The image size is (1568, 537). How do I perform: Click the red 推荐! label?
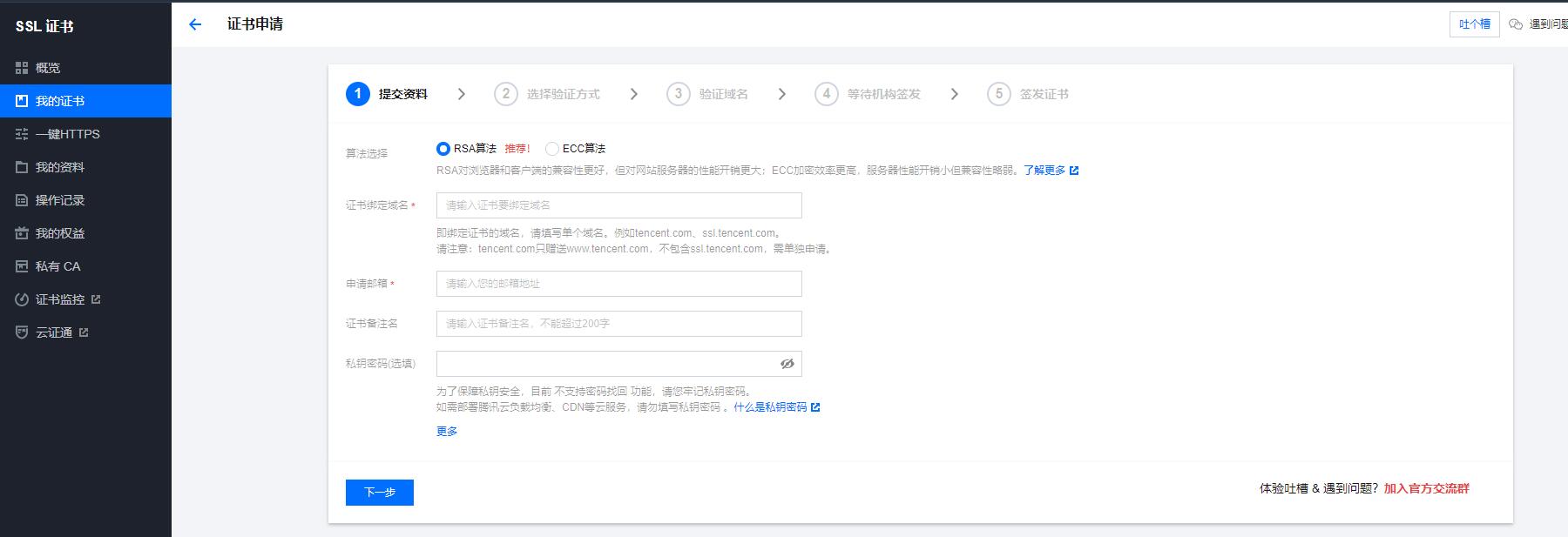517,149
